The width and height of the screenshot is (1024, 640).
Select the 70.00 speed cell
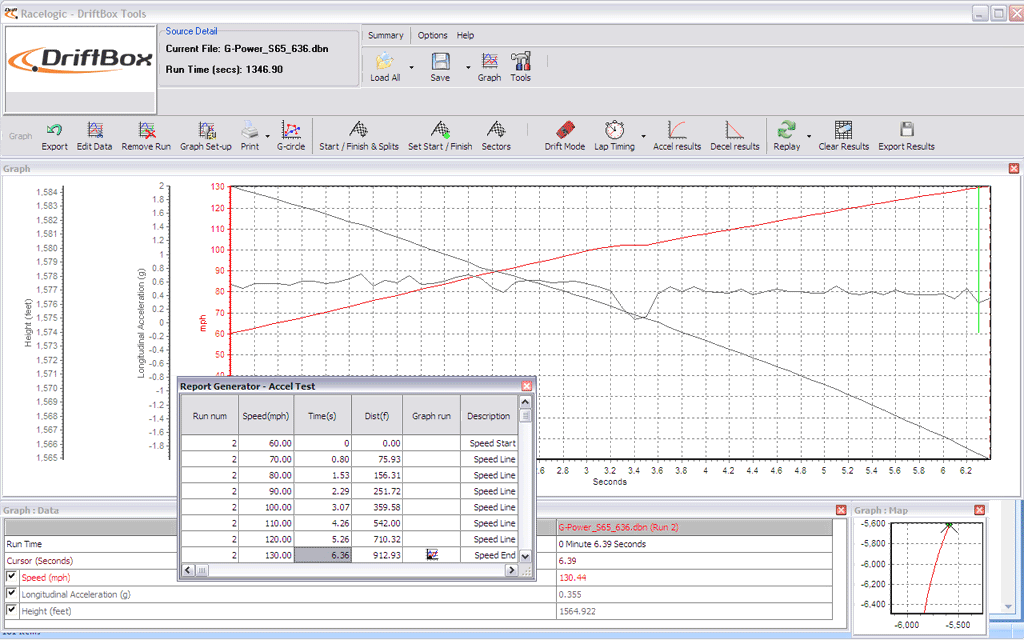266,459
